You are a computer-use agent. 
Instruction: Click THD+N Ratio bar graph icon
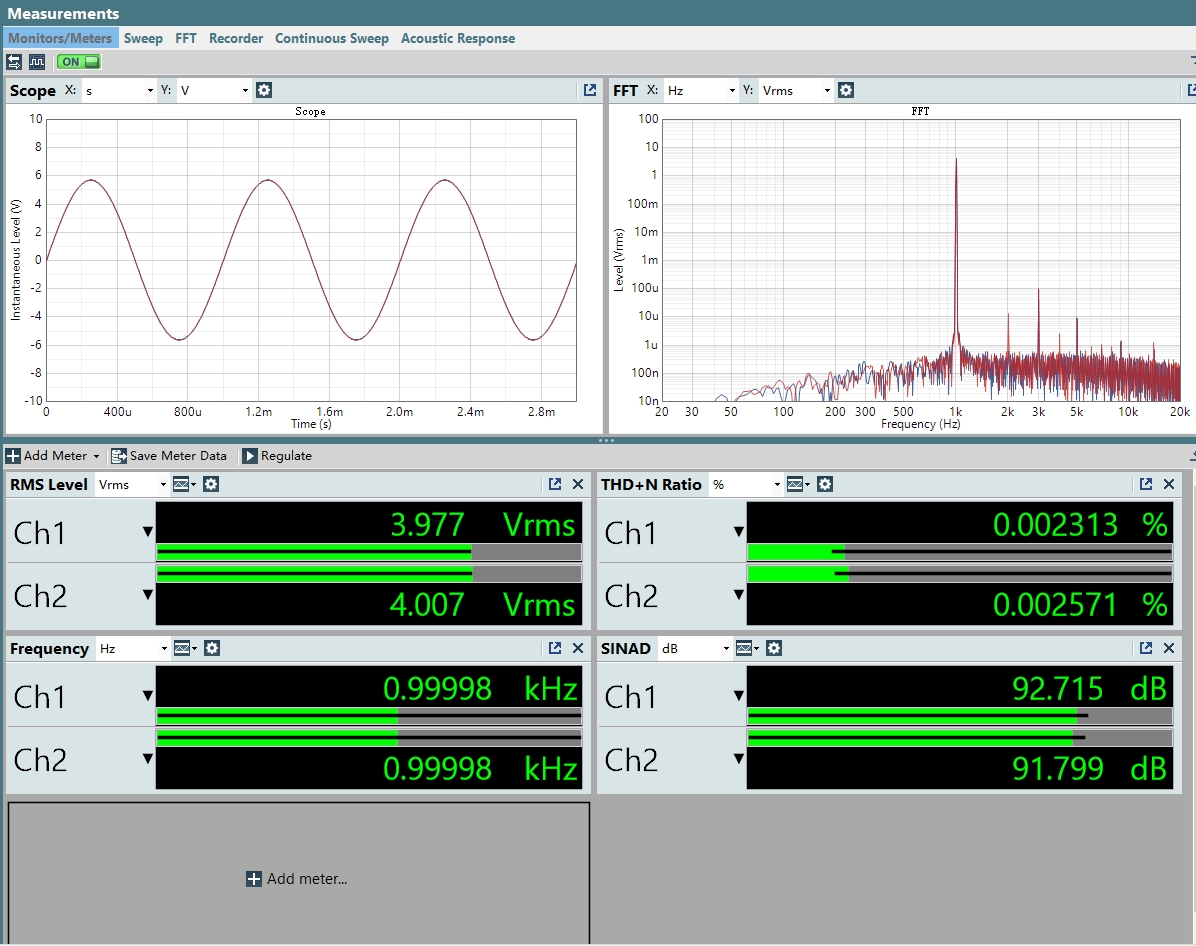[x=795, y=484]
